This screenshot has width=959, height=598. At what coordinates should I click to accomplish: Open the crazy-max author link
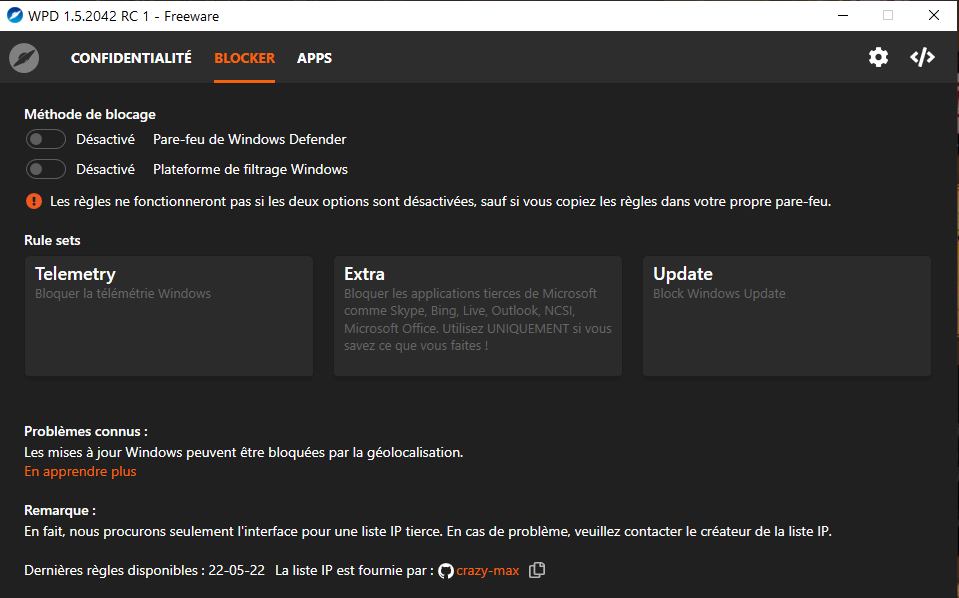click(487, 571)
